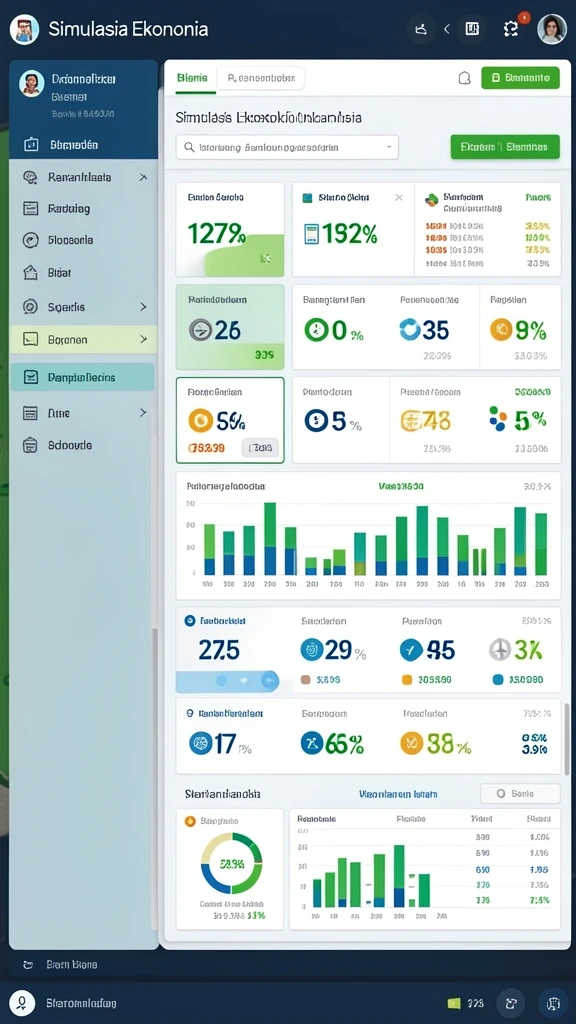Screen dimensions: 576x1024
Task: Close the 192% card with the X
Action: point(398,197)
